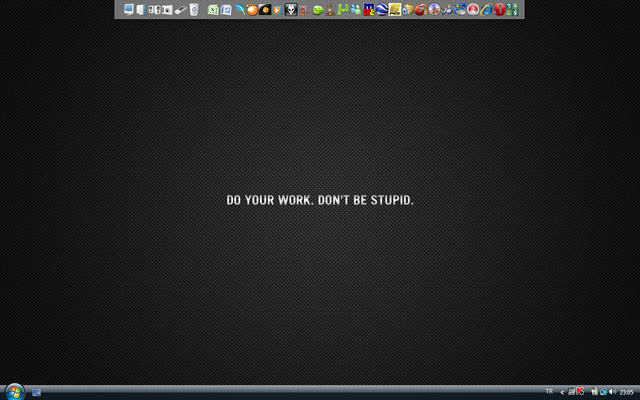Open the Recycle Bin in the dock

pyautogui.click(x=194, y=9)
